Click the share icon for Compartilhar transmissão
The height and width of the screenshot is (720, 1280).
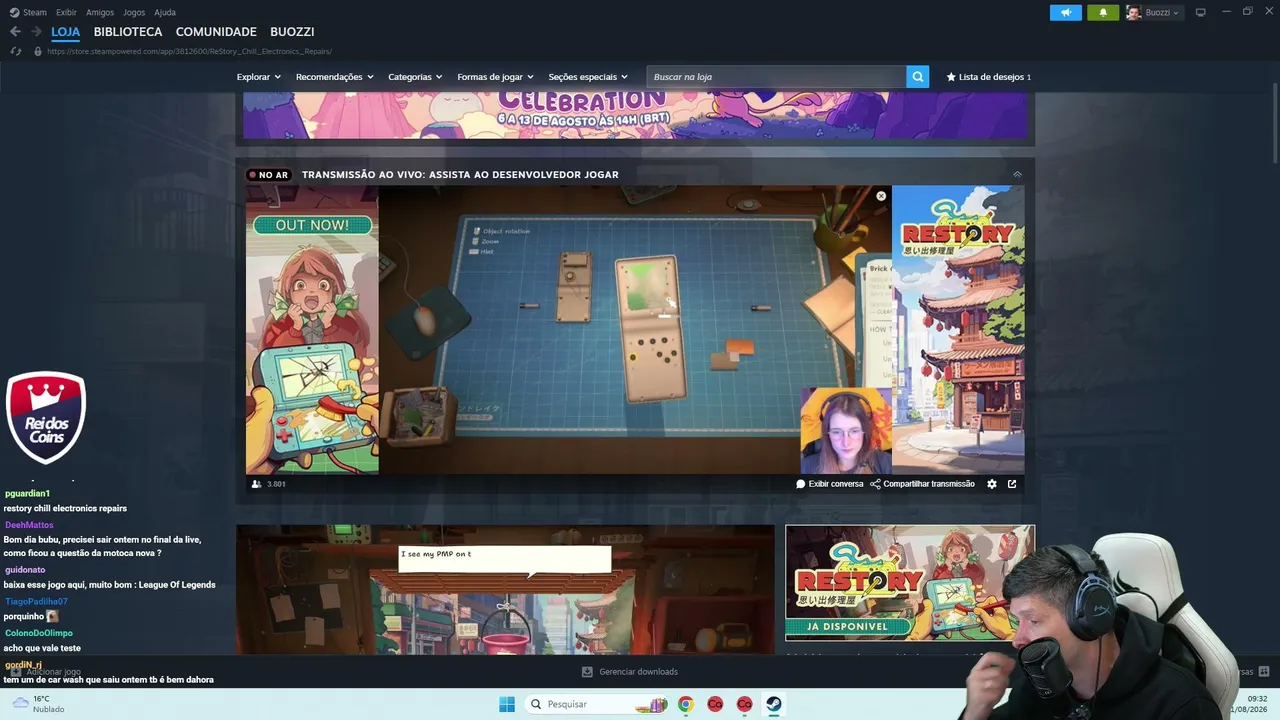tap(875, 484)
